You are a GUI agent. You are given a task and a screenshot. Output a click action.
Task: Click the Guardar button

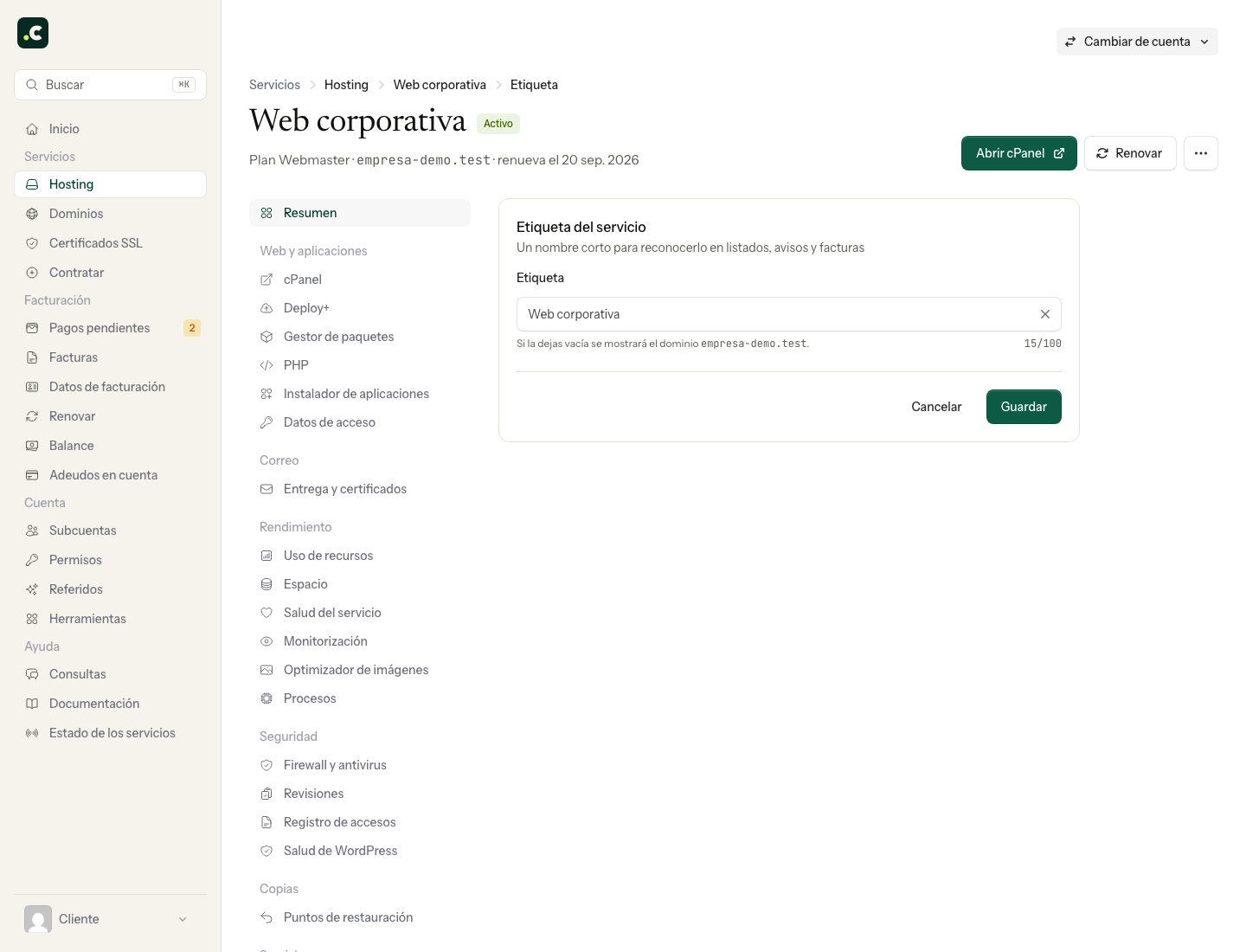[x=1024, y=407]
